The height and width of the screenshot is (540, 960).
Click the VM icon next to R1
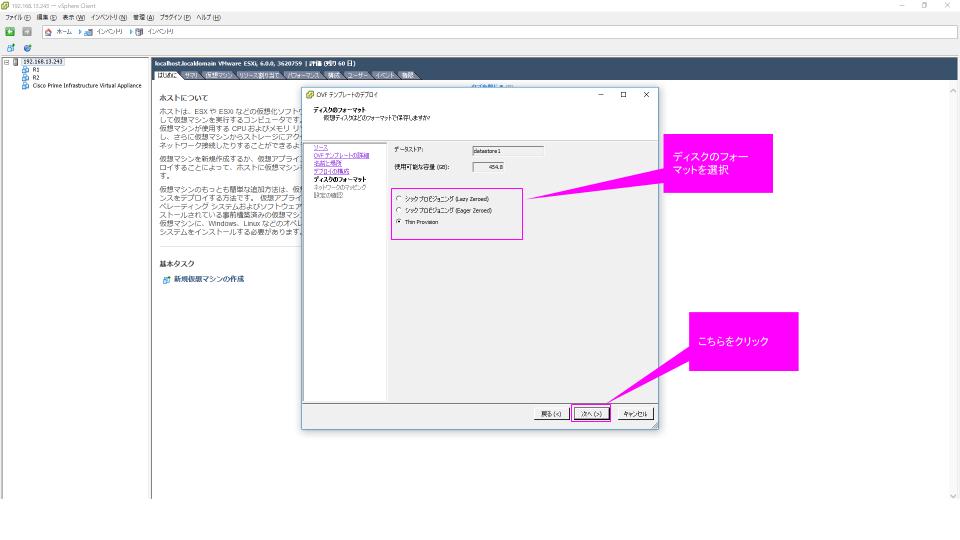coord(25,70)
